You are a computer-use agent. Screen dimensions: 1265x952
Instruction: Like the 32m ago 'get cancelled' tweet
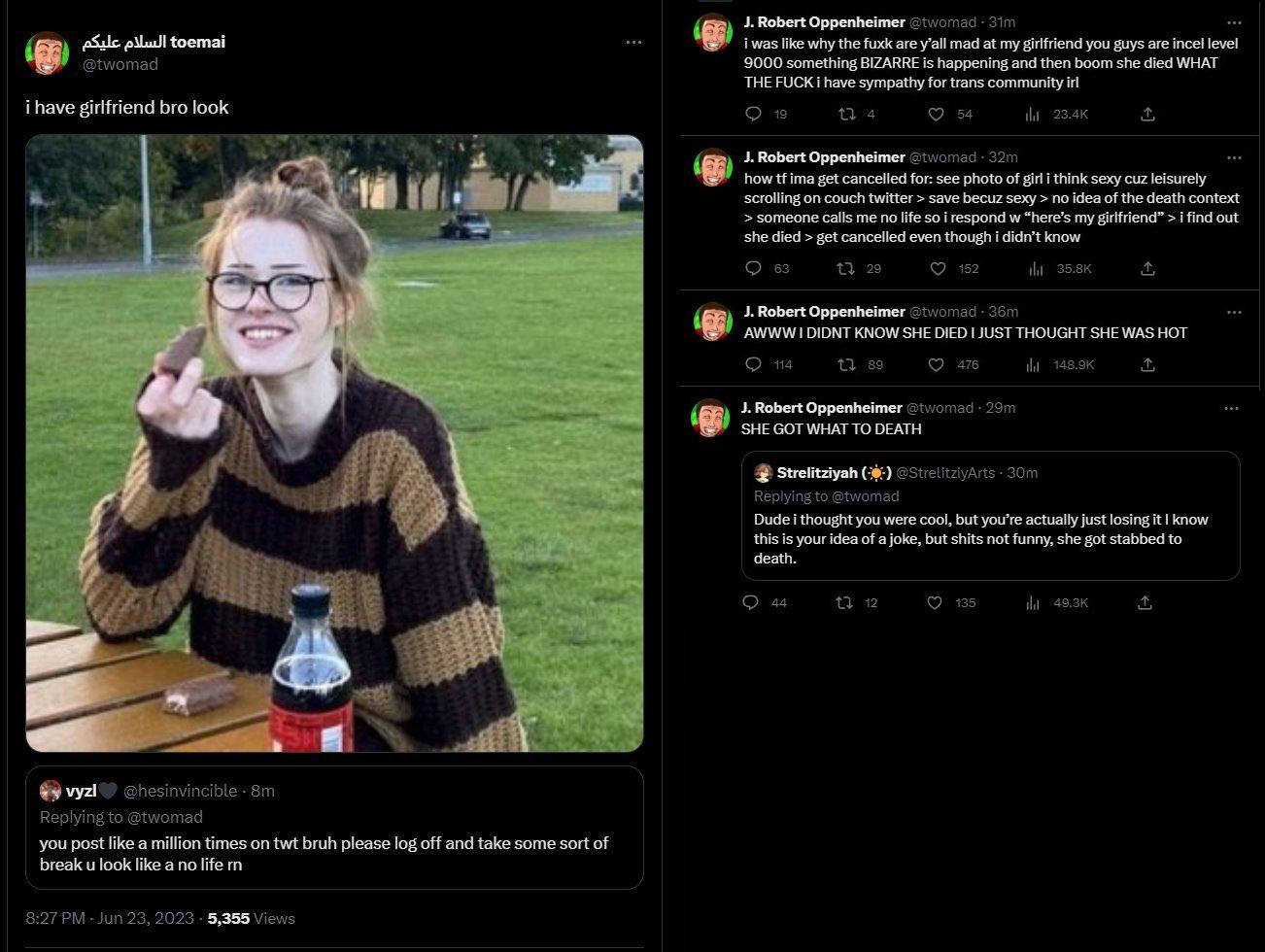tap(938, 269)
